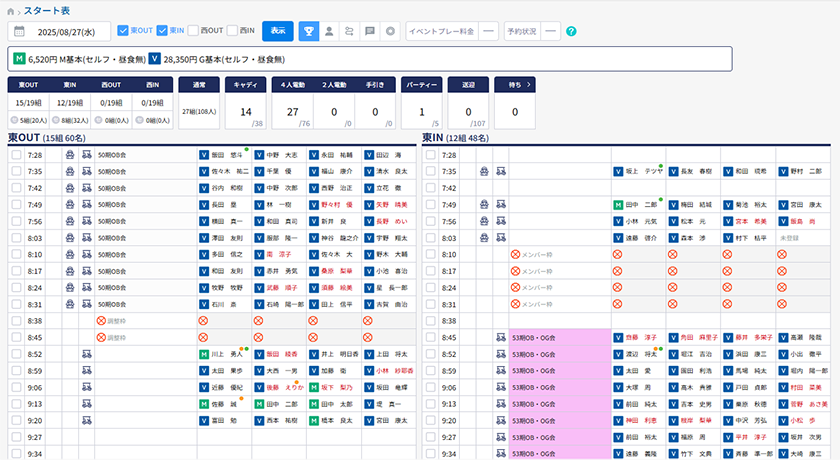Click the 予約状況 button
This screenshot has width=840, height=460.
click(x=524, y=31)
